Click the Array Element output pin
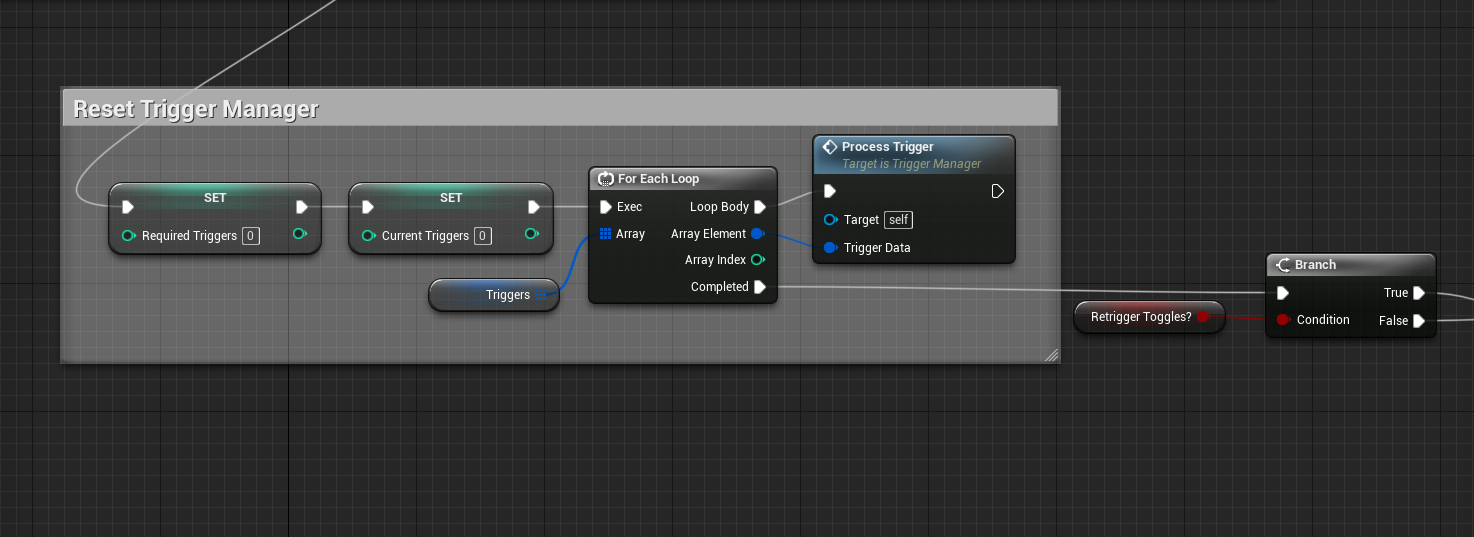 click(x=757, y=234)
